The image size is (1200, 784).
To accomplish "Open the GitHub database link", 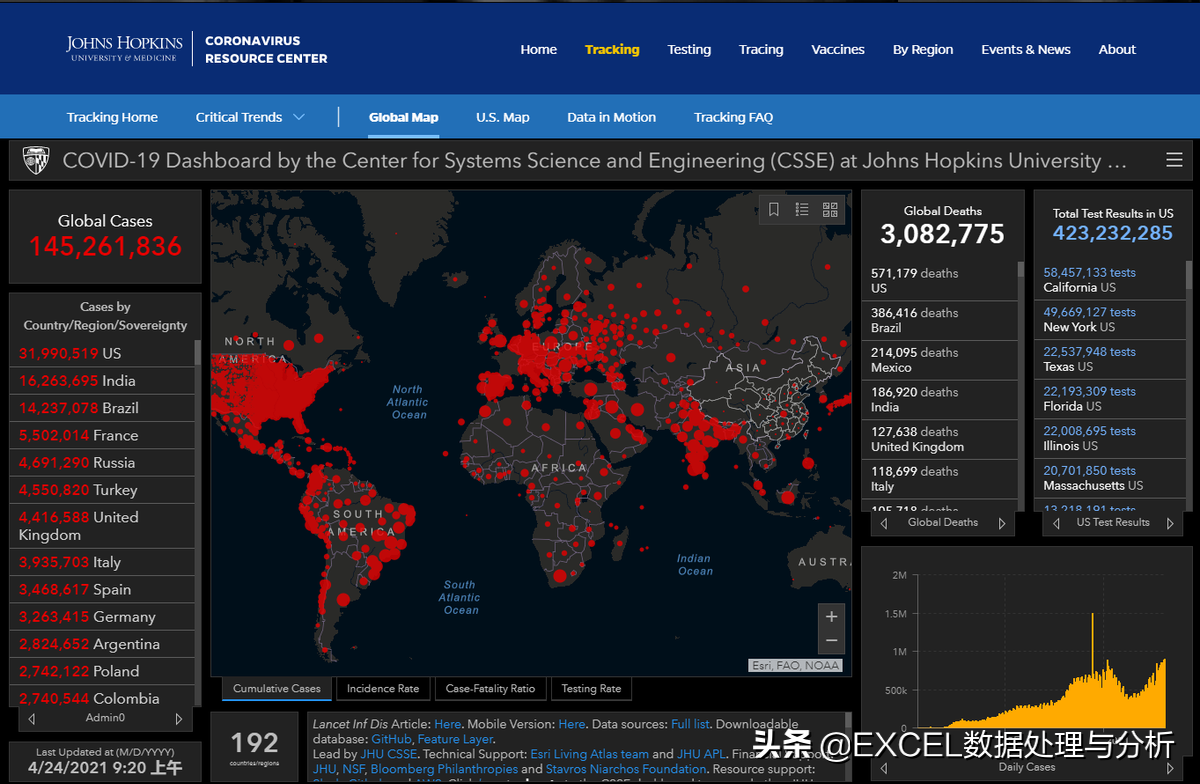I will pyautogui.click(x=390, y=739).
